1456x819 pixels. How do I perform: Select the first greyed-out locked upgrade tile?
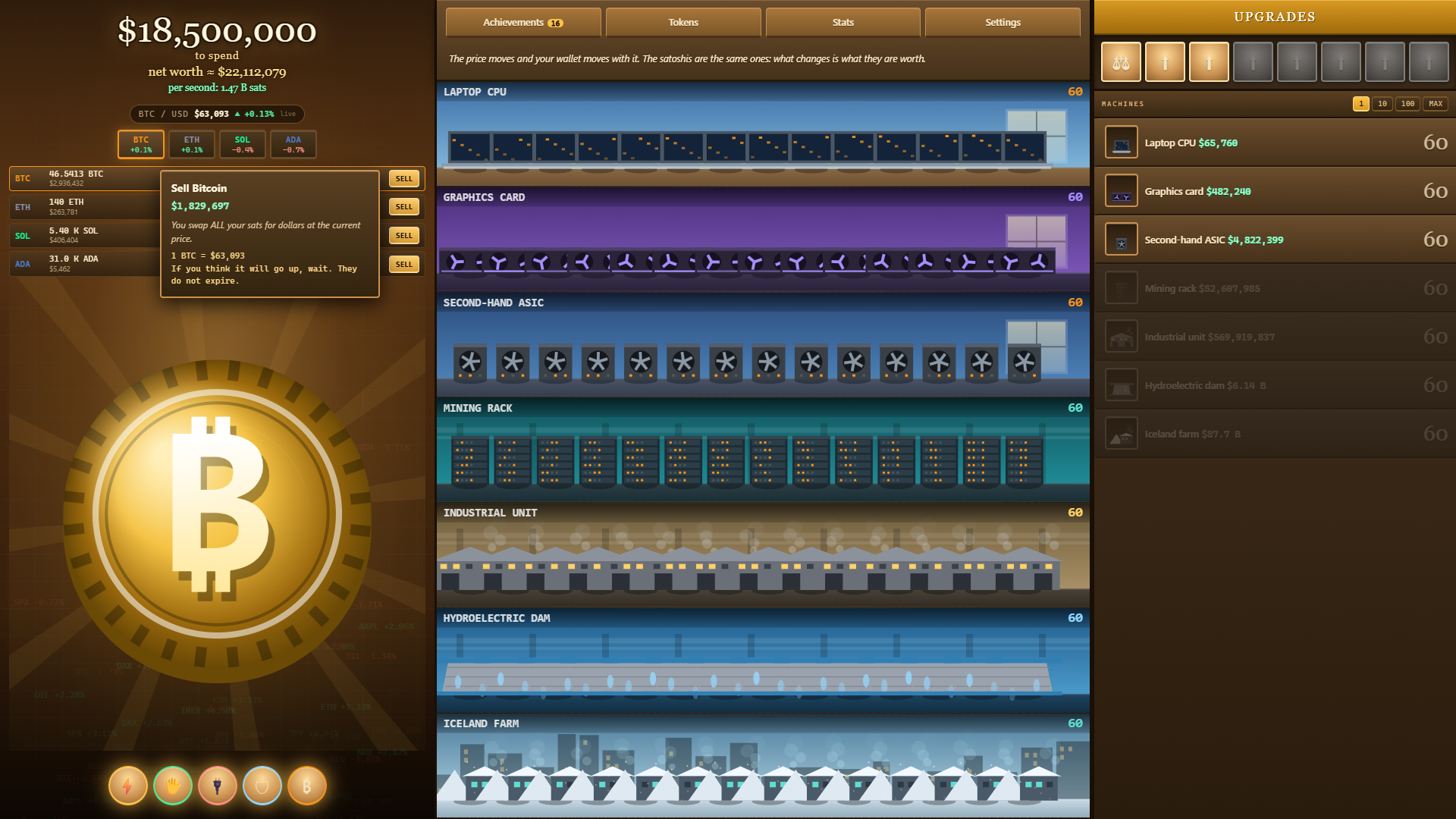click(x=1253, y=62)
